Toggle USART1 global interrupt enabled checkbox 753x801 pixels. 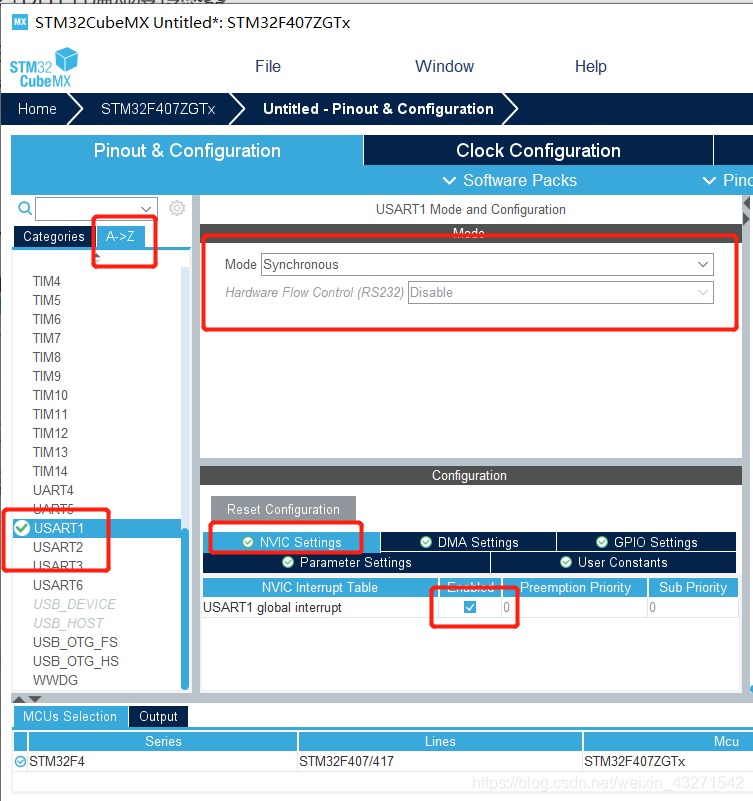[x=469, y=607]
